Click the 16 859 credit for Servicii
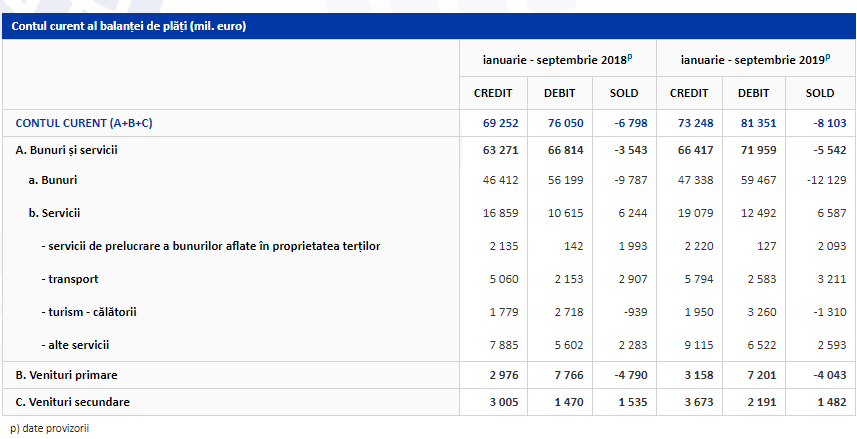This screenshot has height=439, width=857. [x=501, y=213]
